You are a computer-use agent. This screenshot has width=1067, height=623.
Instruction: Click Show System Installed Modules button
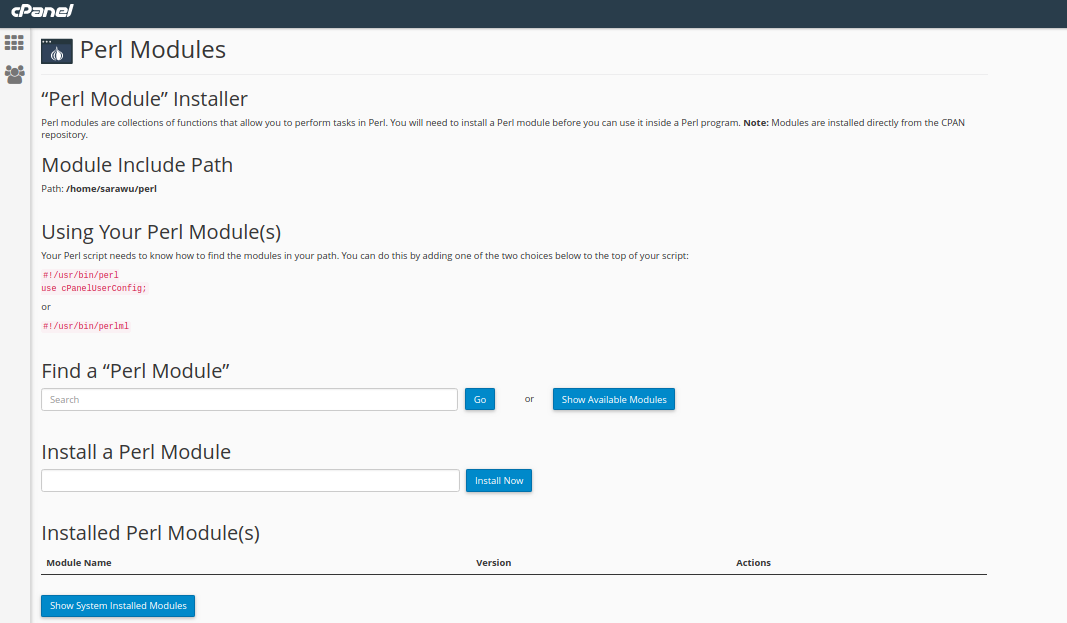tap(118, 606)
